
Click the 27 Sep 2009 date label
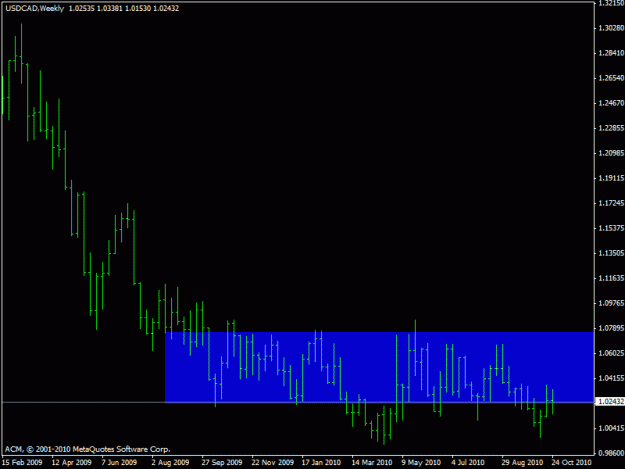click(x=222, y=463)
